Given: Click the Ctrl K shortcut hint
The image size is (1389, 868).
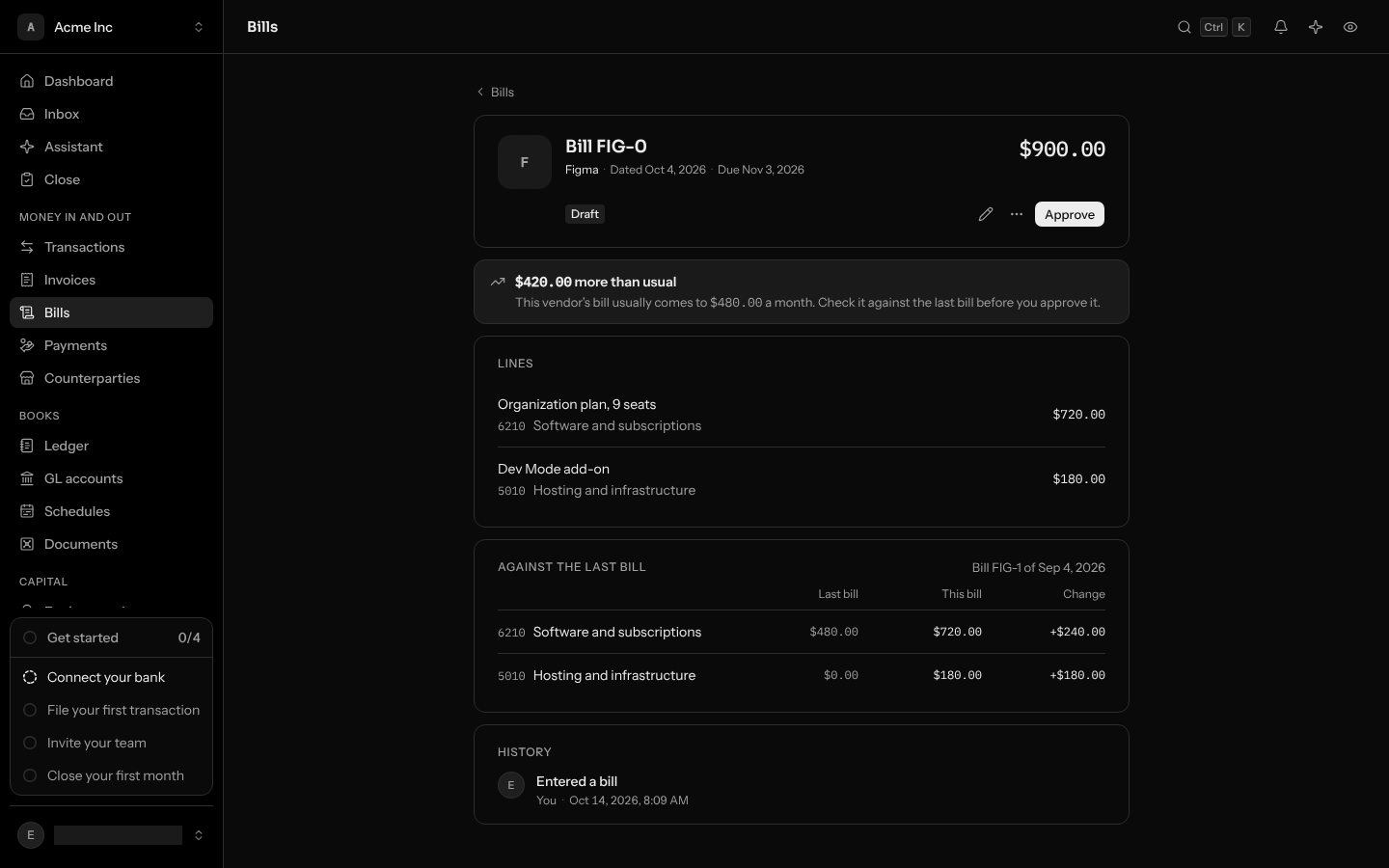Looking at the screenshot, I should pos(1226,27).
